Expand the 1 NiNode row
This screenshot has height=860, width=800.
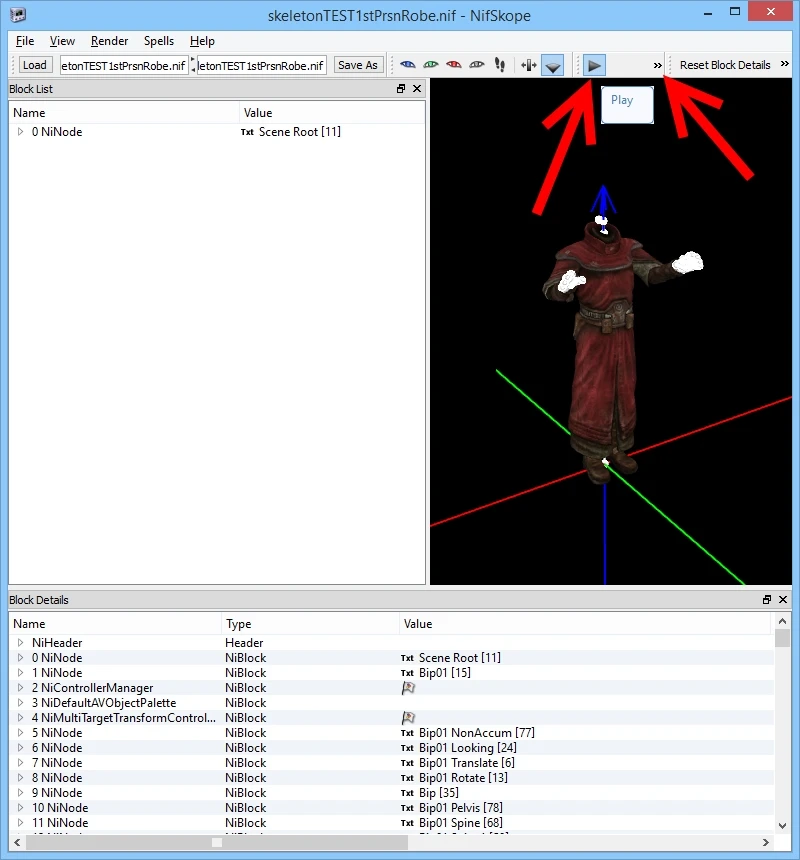point(20,672)
